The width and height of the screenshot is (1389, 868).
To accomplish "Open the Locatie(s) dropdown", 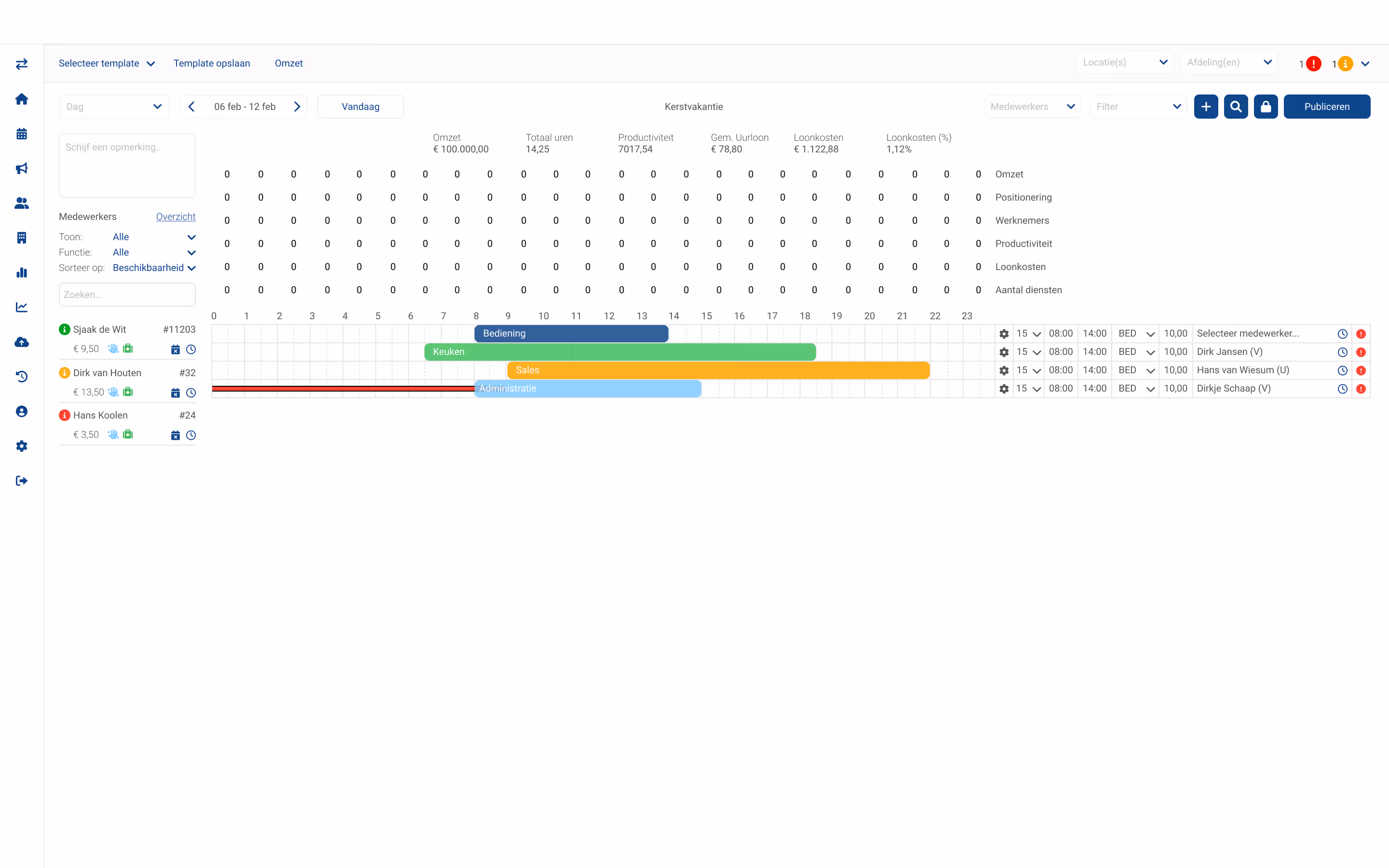I will pyautogui.click(x=1124, y=63).
